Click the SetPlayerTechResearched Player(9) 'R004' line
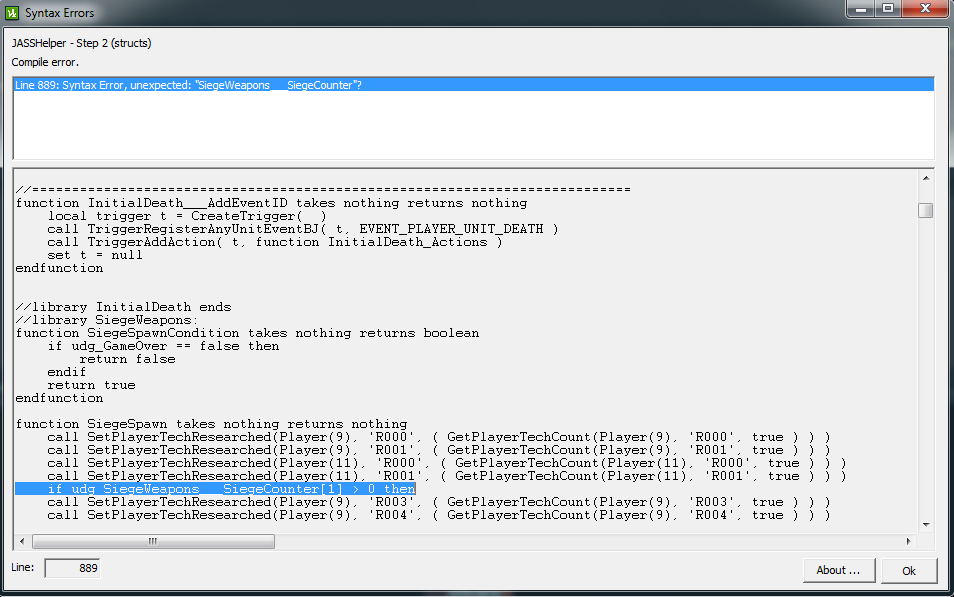The image size is (954, 597). pyautogui.click(x=439, y=515)
